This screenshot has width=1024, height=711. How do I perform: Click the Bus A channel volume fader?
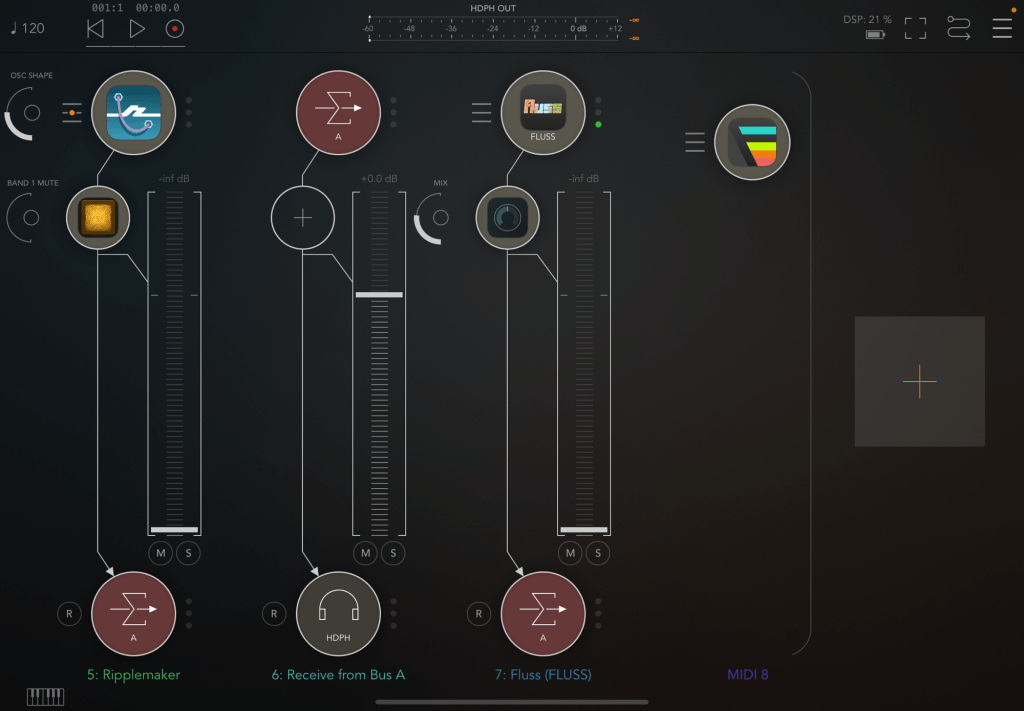379,295
